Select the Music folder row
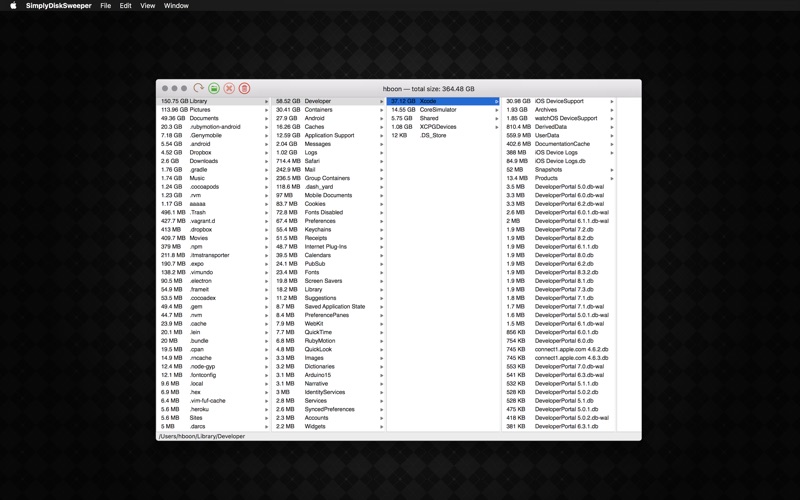Screen dimensions: 800x500 coord(213,178)
